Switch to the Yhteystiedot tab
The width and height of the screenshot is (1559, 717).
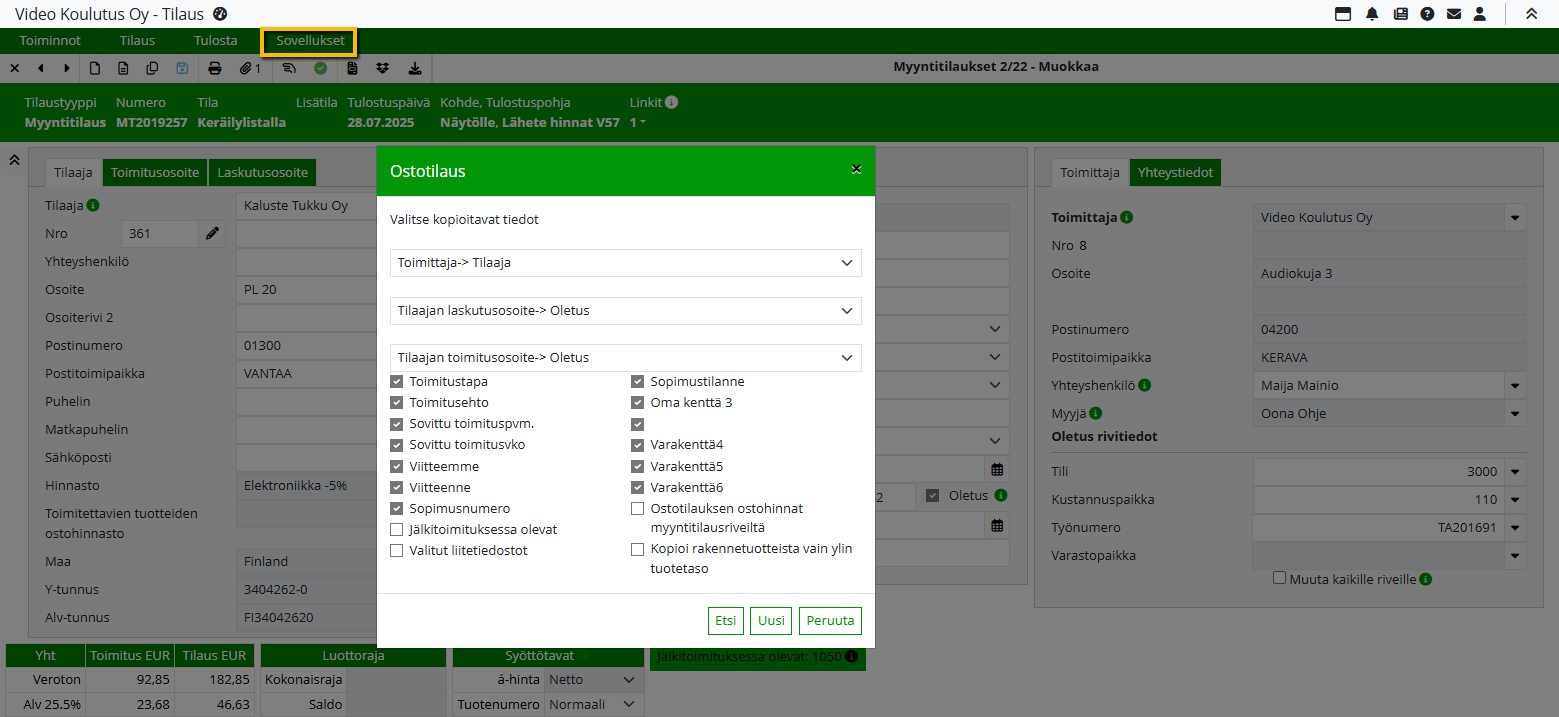[1175, 172]
